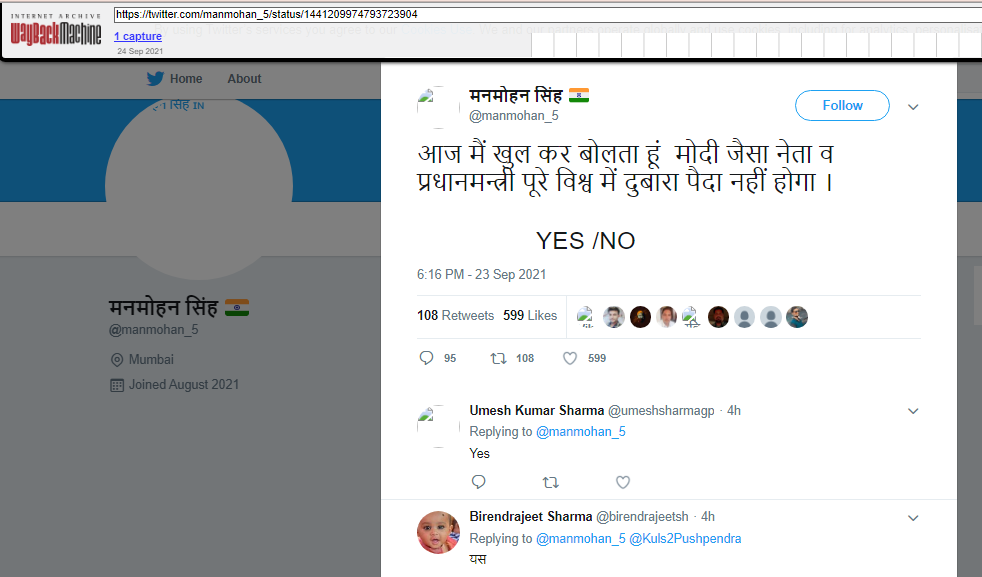Open the About menu item
The width and height of the screenshot is (982, 577).
point(244,79)
